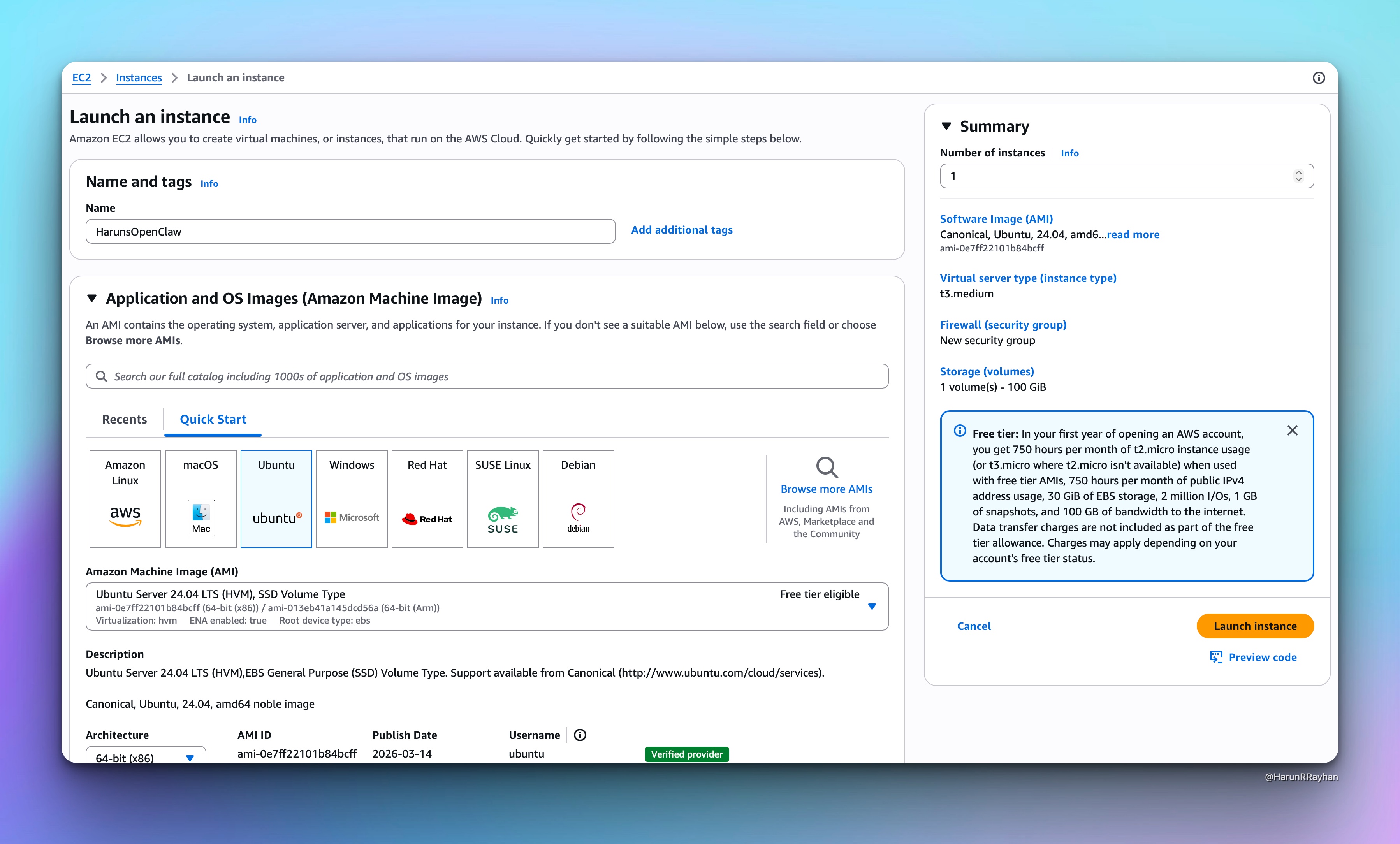
Task: Click Add additional tags link
Action: pyautogui.click(x=682, y=229)
